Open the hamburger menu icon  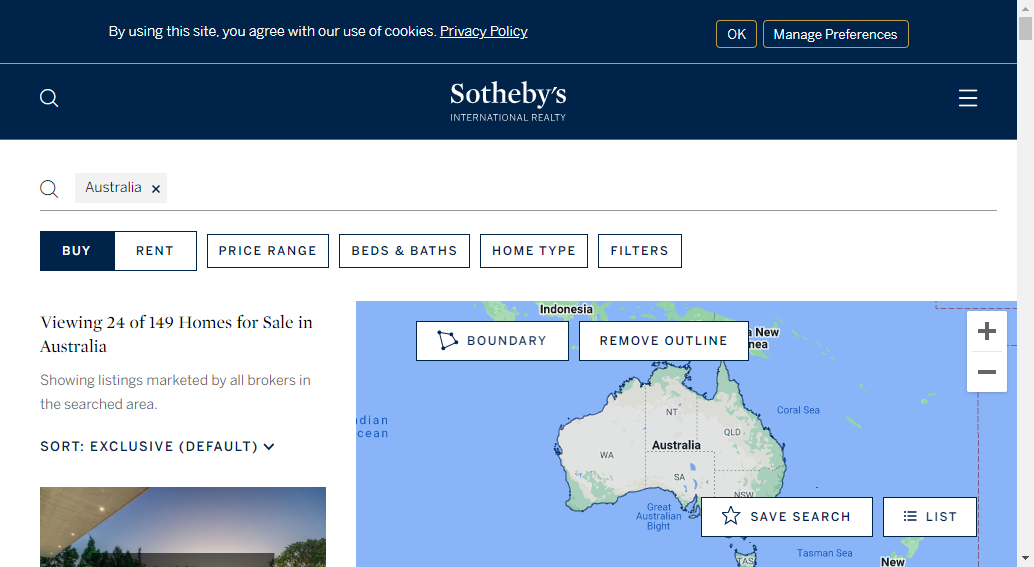pos(967,98)
